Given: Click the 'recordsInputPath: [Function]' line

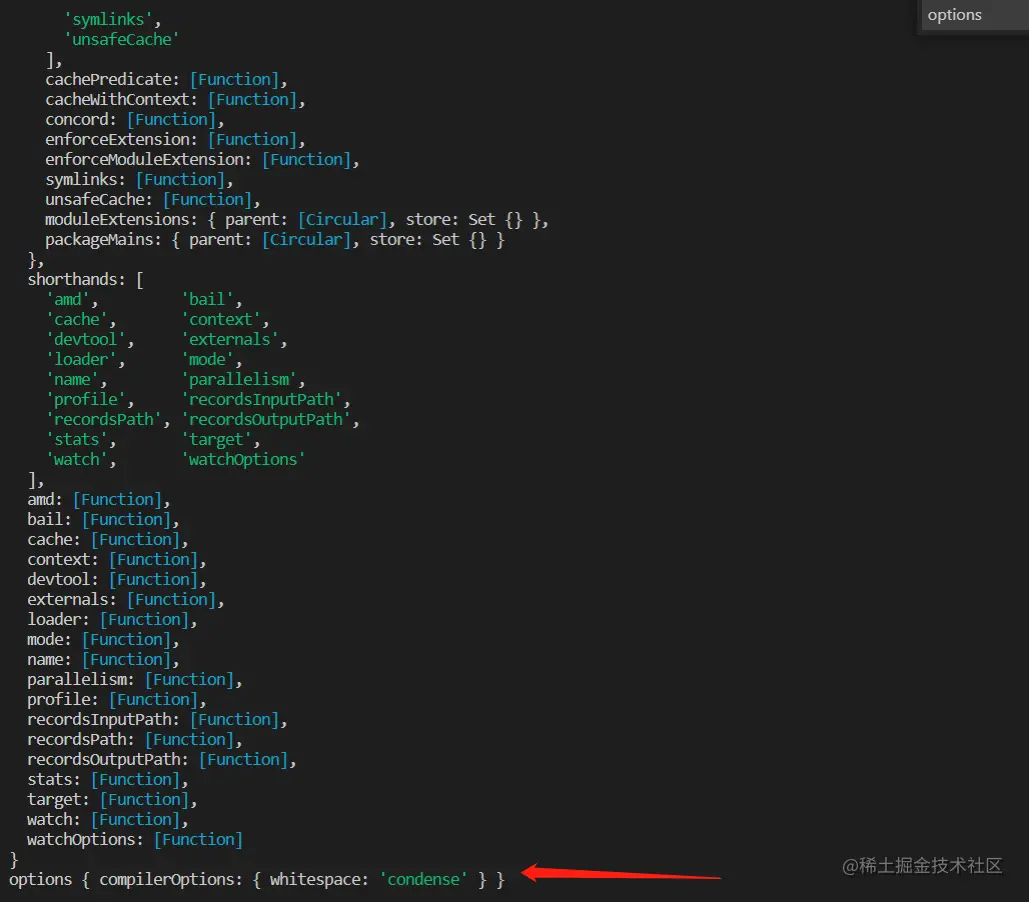Looking at the screenshot, I should pos(158,721).
